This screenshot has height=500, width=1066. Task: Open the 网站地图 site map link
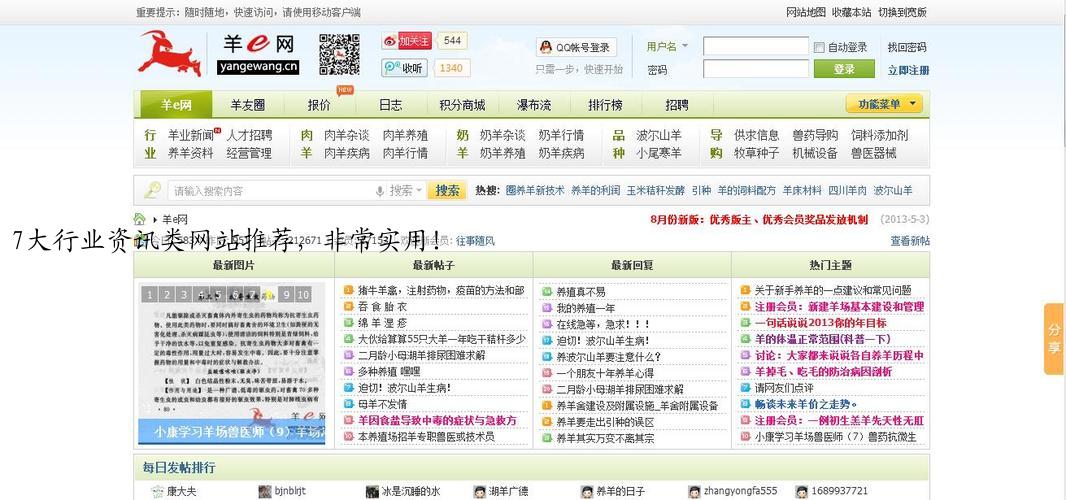click(806, 12)
